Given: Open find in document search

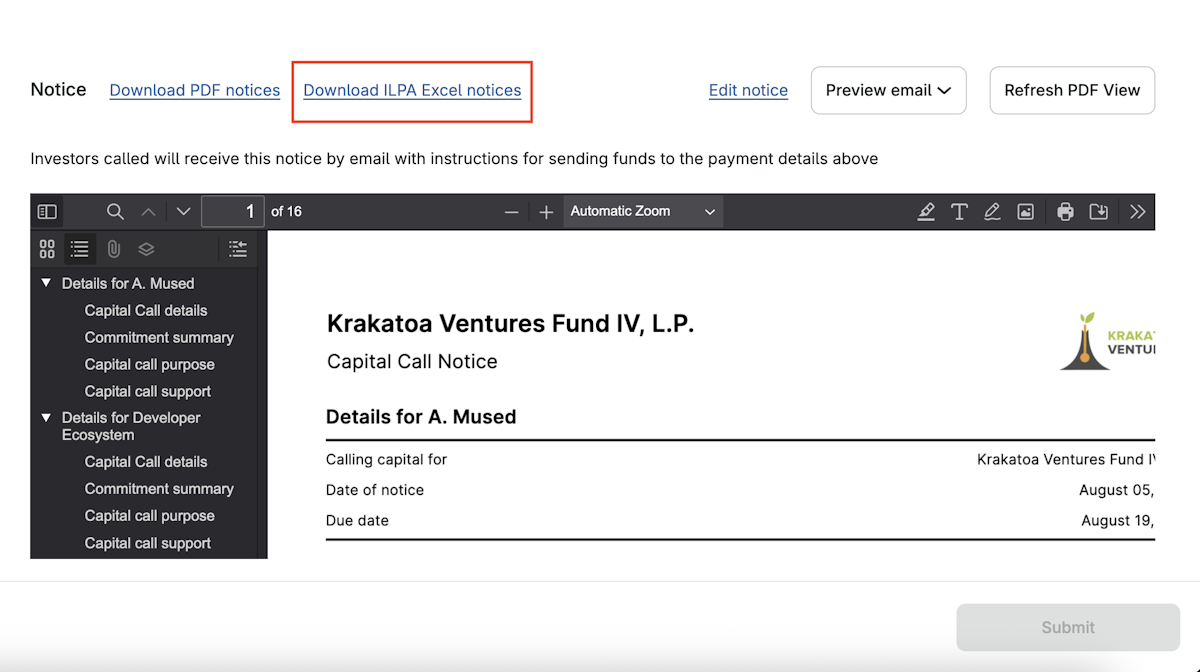Looking at the screenshot, I should (x=116, y=212).
